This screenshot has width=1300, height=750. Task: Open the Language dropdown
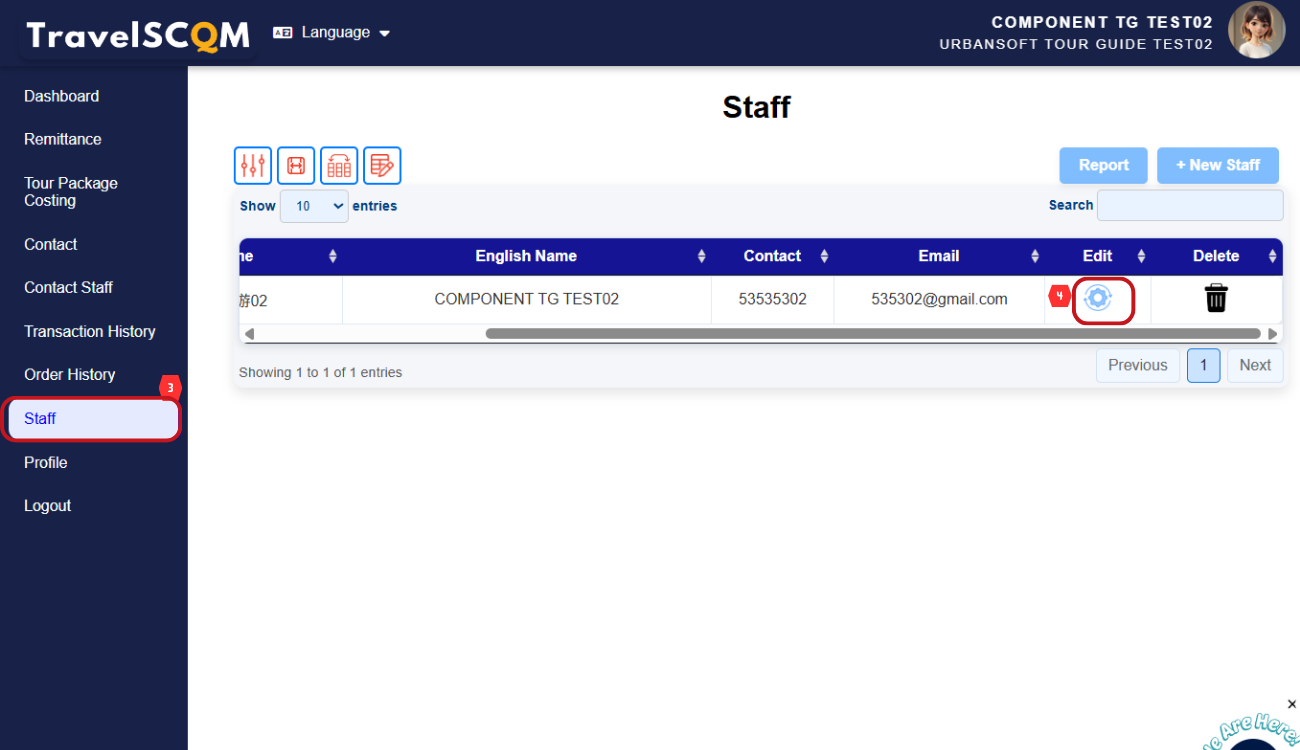331,33
